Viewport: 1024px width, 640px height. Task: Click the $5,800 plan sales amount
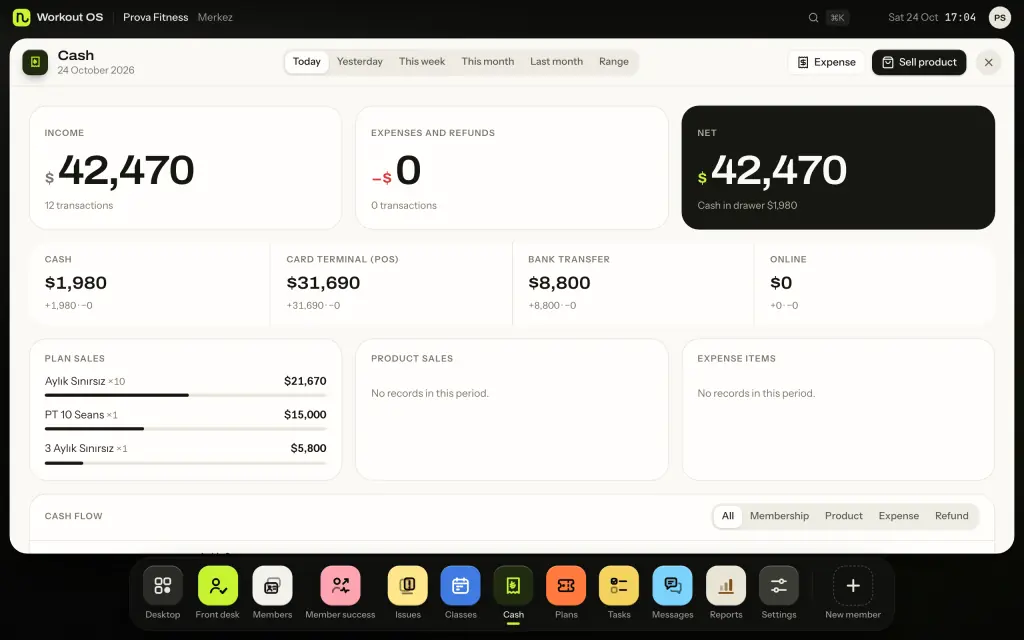pos(308,448)
